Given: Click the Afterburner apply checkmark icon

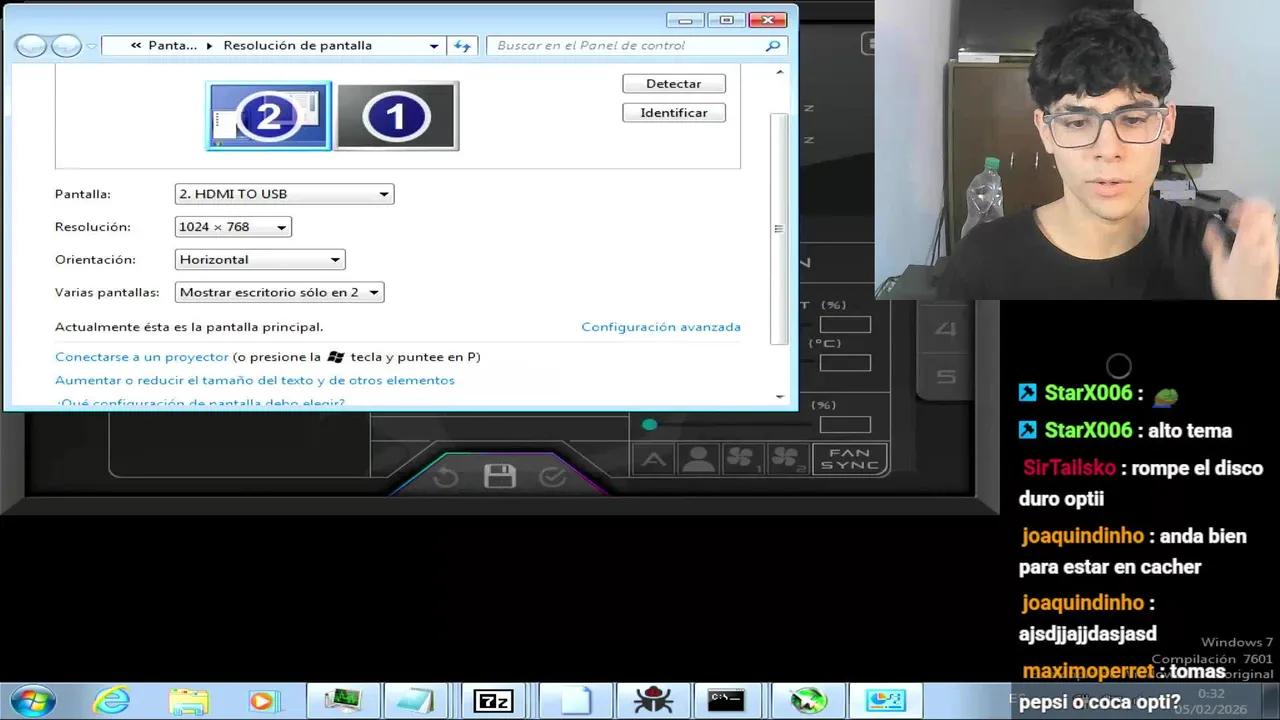Looking at the screenshot, I should 553,477.
